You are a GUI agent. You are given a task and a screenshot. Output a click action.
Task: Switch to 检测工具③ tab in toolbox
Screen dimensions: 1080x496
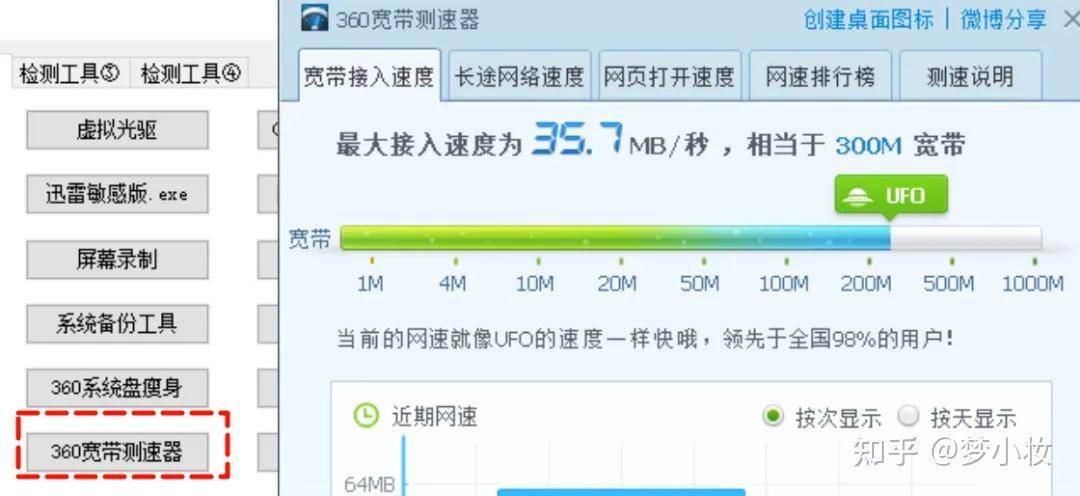pos(70,73)
